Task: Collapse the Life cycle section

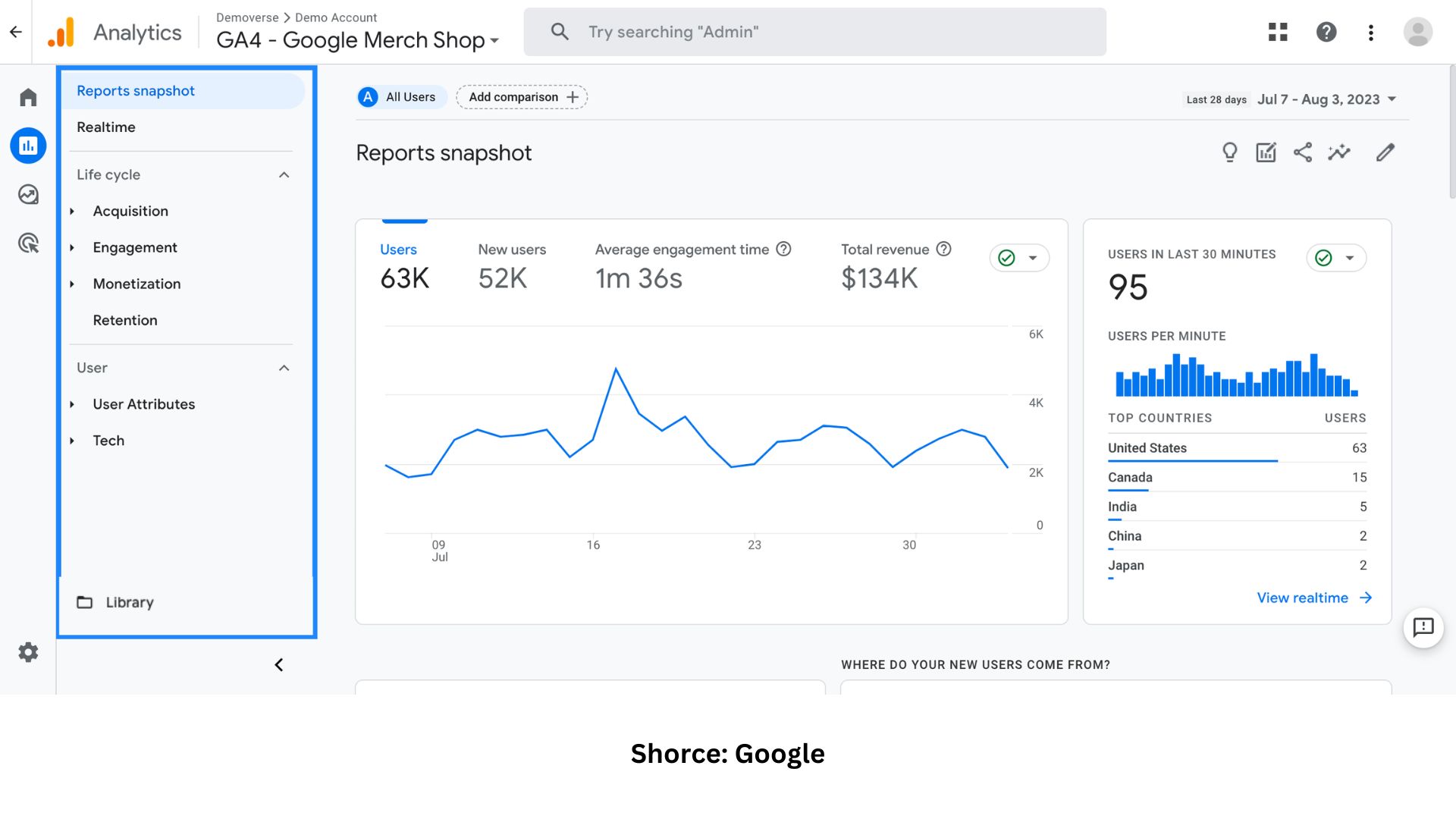Action: (x=284, y=175)
